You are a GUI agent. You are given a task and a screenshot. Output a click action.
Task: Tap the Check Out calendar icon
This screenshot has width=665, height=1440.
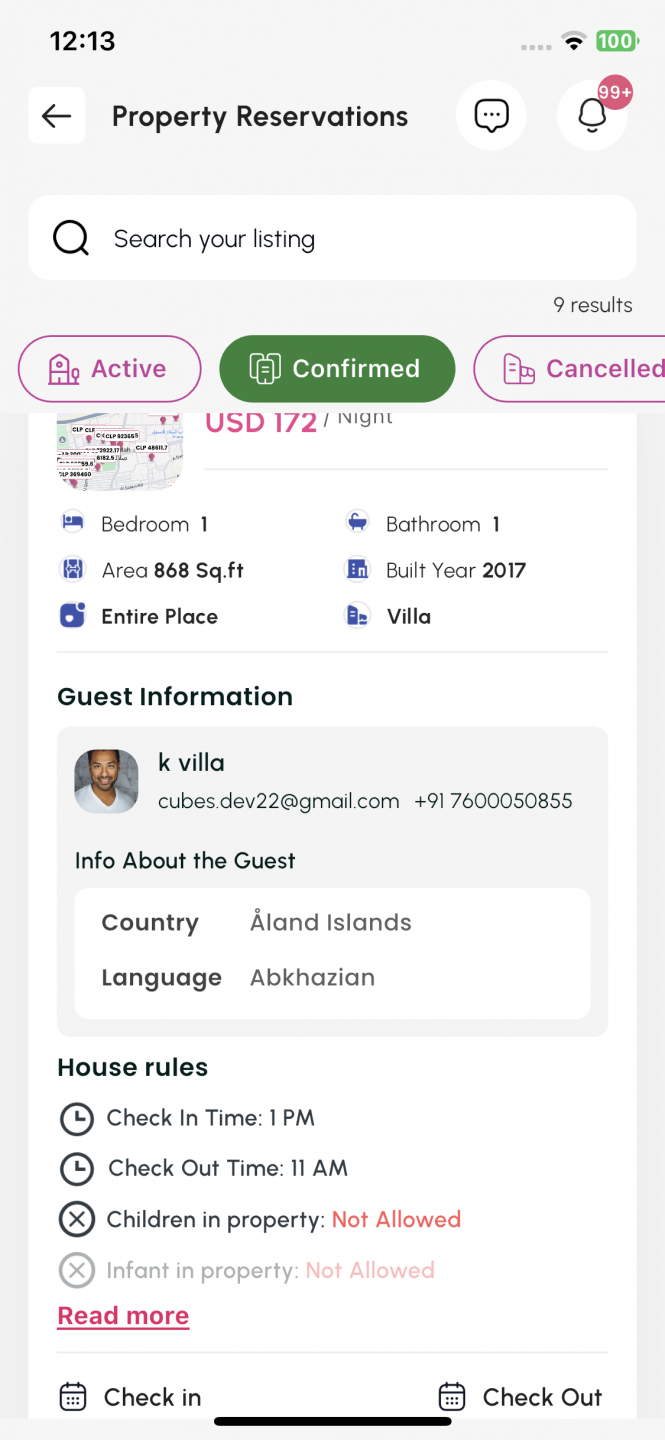pos(452,1396)
